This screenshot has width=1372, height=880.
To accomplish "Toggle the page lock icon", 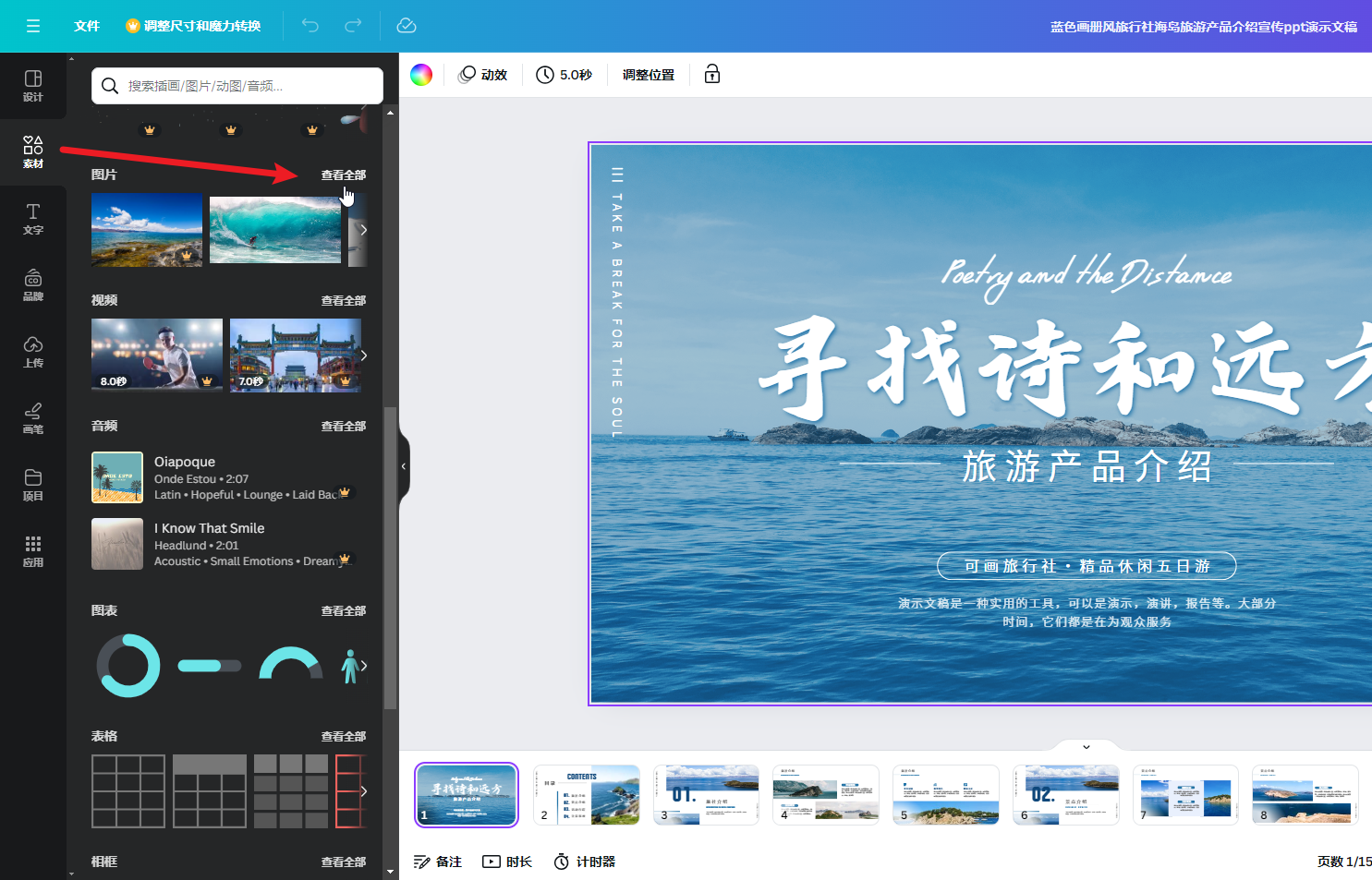I will click(712, 75).
